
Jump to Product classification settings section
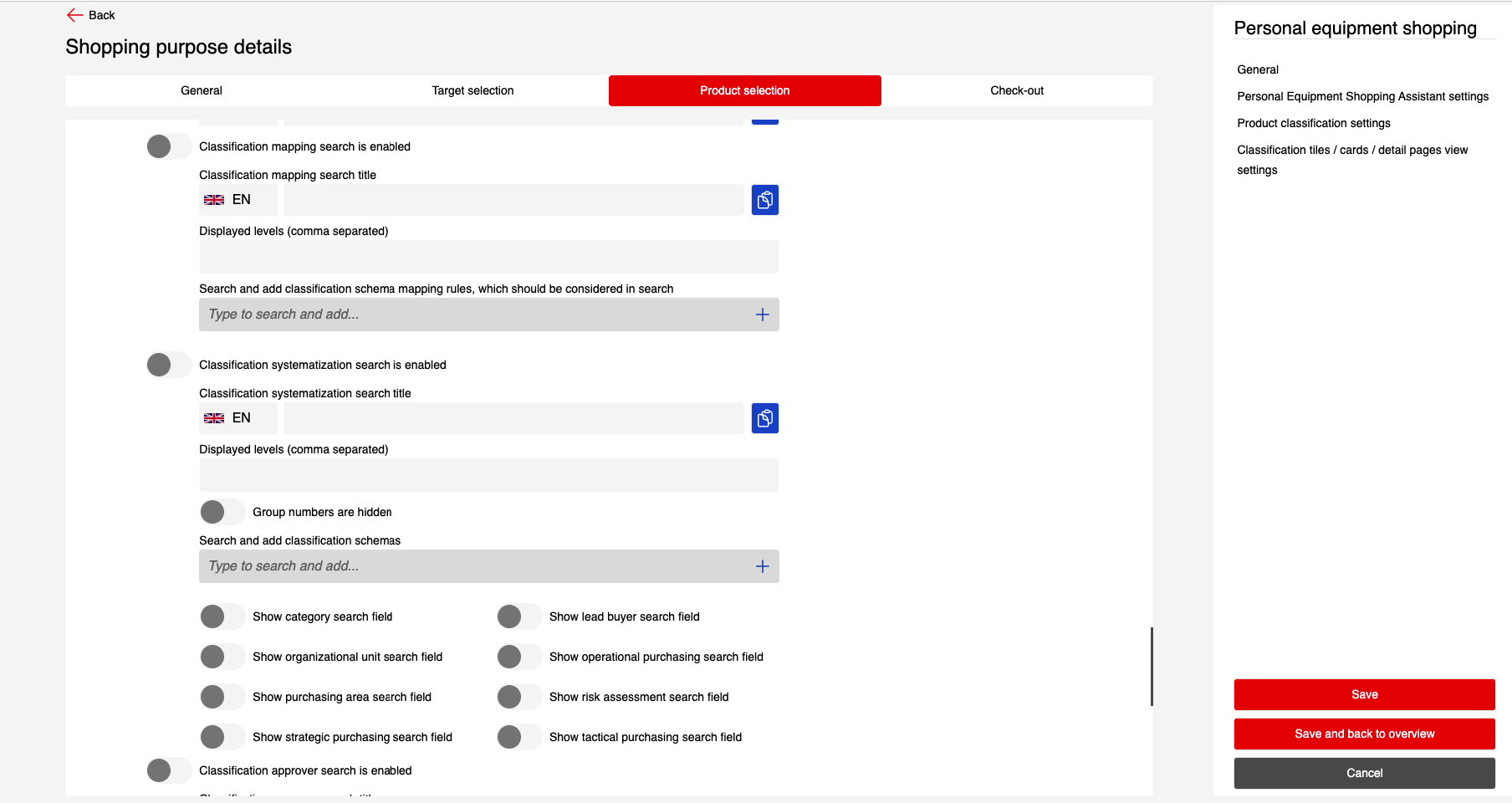[1313, 123]
